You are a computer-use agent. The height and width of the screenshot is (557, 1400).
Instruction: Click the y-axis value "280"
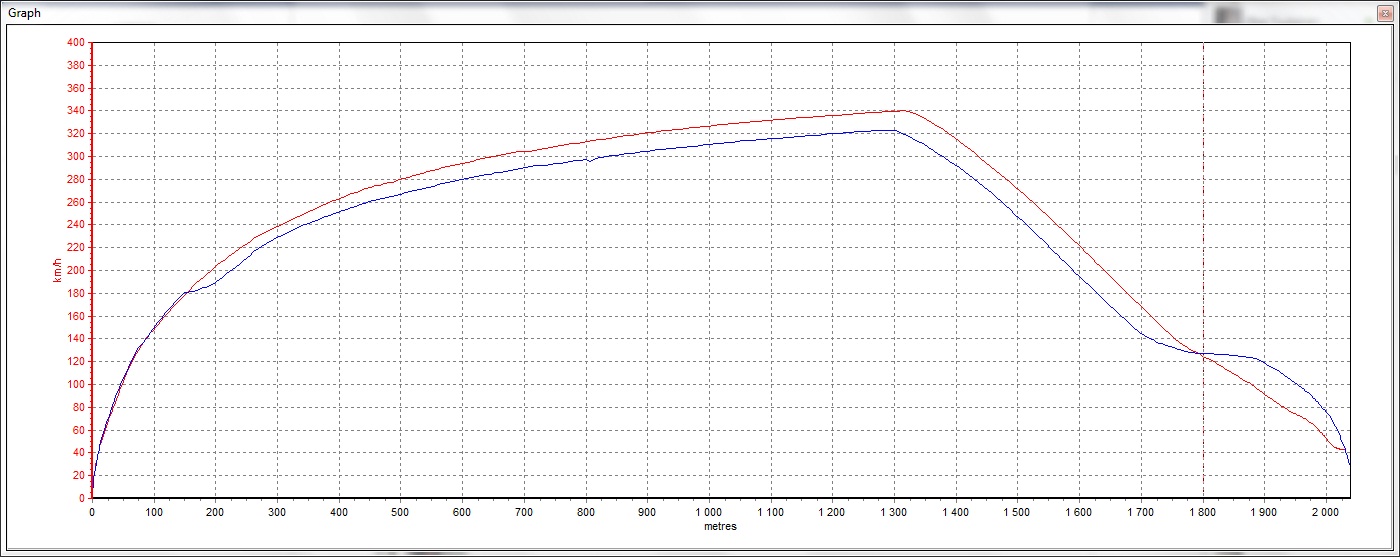(x=76, y=179)
